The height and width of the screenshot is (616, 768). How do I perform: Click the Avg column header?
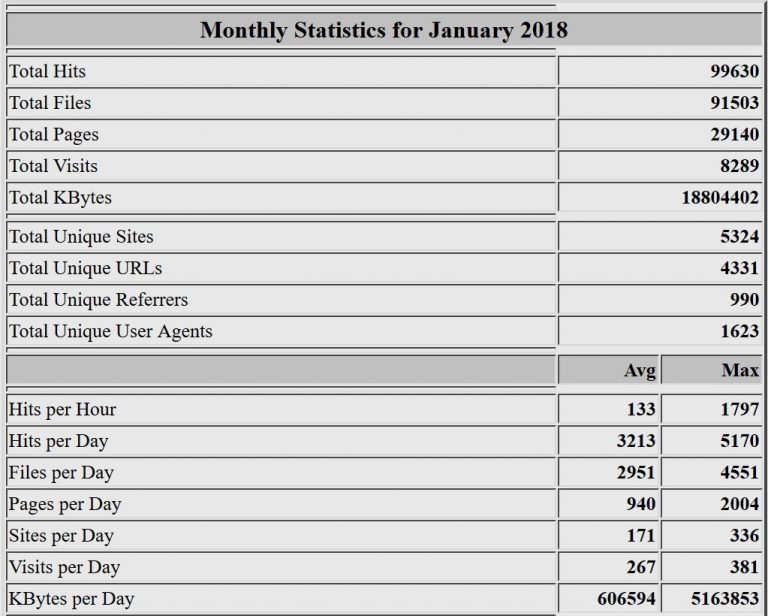pyautogui.click(x=639, y=371)
